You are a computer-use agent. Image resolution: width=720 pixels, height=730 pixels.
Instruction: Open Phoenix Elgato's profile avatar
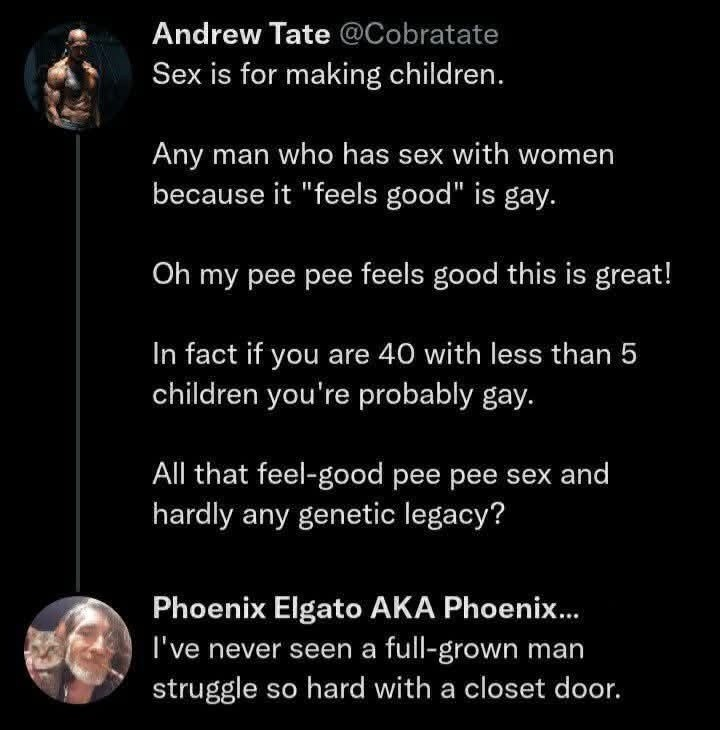pos(78,647)
